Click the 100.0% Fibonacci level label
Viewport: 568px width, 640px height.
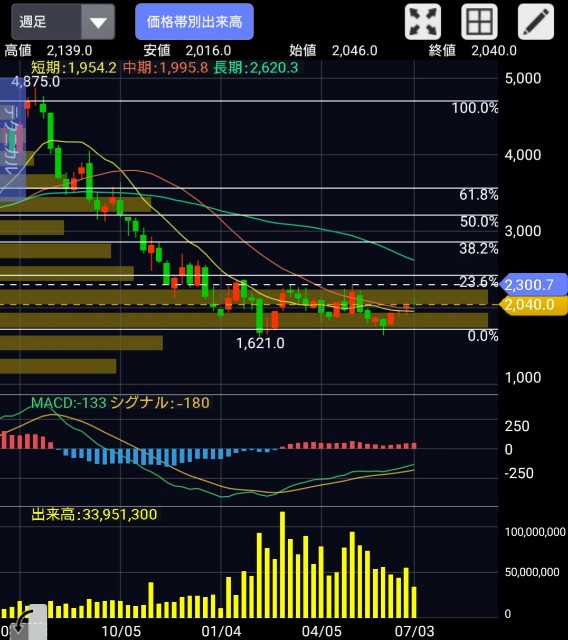click(x=475, y=108)
